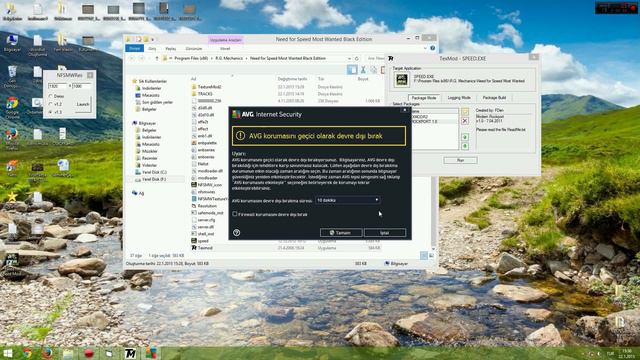
Task: Move package down with TexMod green arrow
Action: tap(464, 146)
